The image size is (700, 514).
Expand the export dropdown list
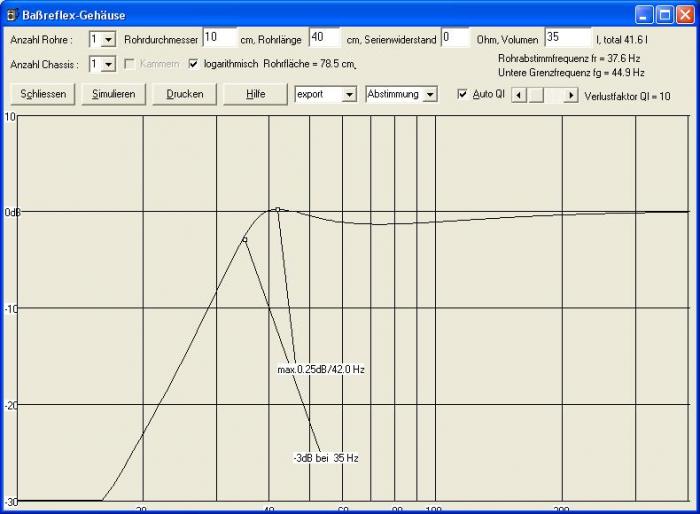[349, 94]
